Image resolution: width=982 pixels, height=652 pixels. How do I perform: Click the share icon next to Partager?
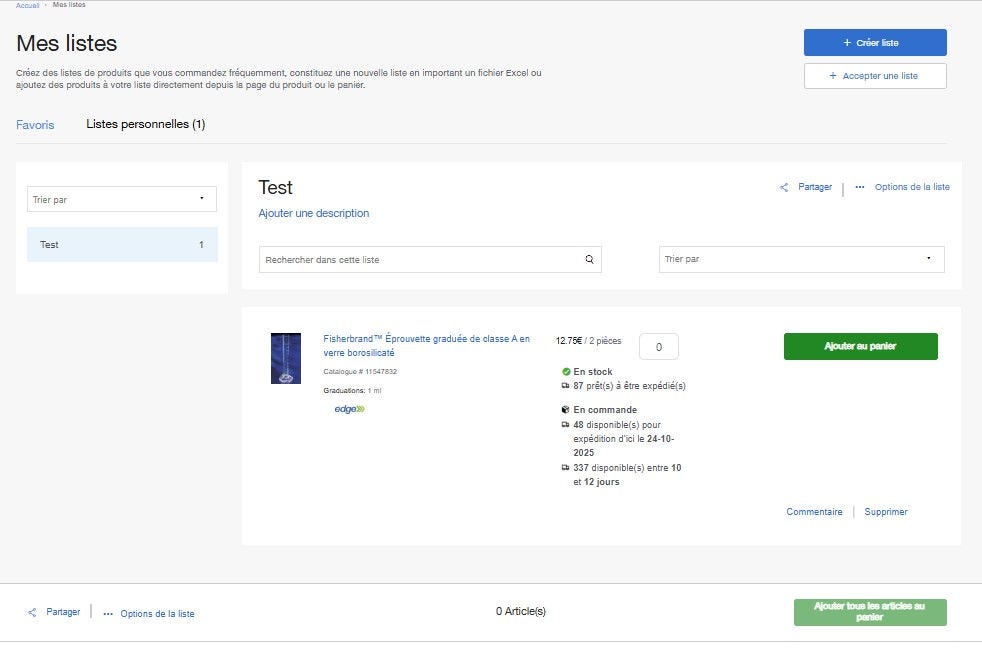[784, 187]
